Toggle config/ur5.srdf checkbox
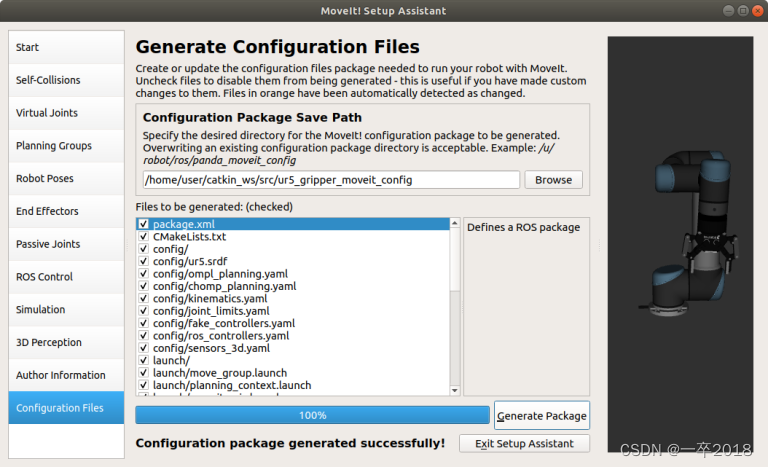The image size is (768, 467). click(144, 261)
